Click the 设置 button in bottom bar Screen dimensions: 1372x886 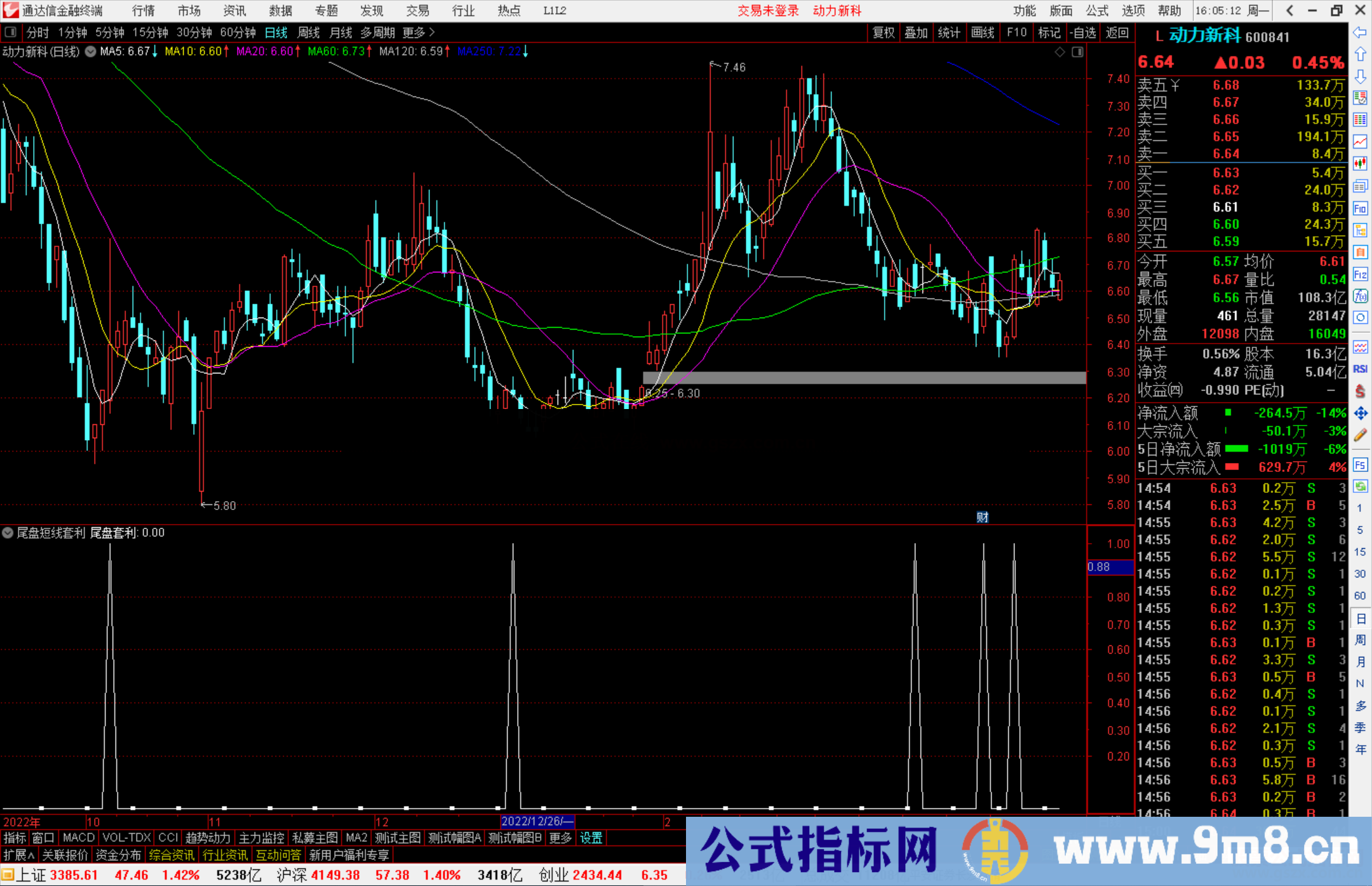pyautogui.click(x=590, y=838)
